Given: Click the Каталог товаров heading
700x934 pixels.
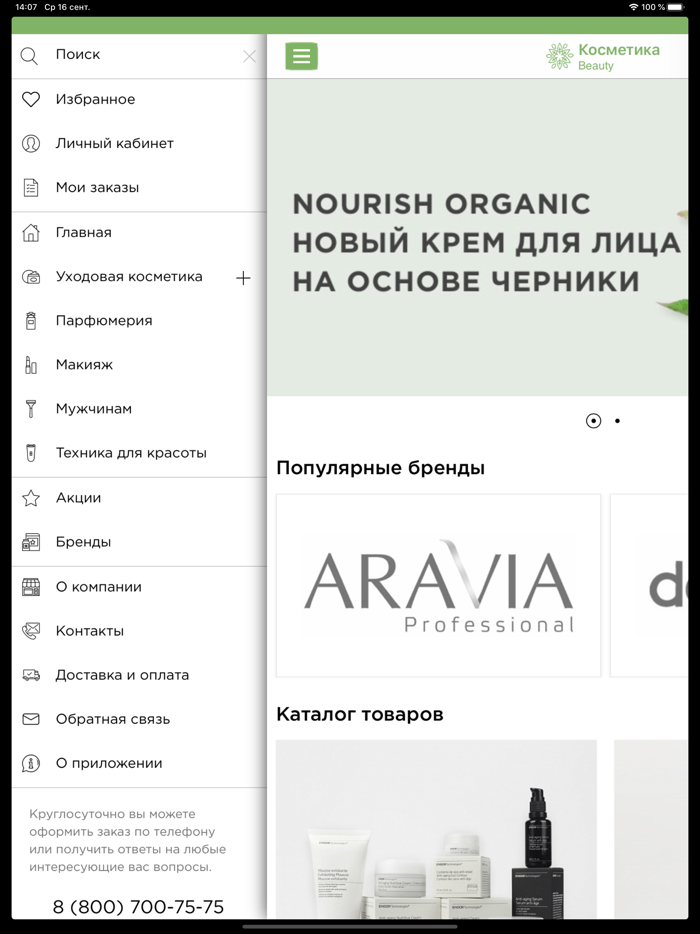Looking at the screenshot, I should click(360, 714).
